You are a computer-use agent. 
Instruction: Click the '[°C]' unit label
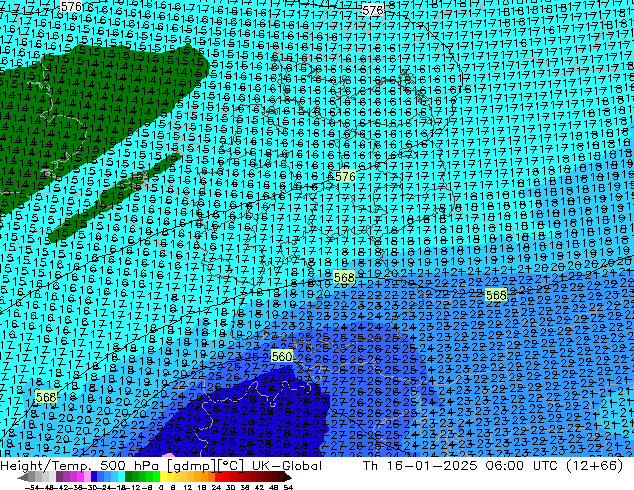231,466
